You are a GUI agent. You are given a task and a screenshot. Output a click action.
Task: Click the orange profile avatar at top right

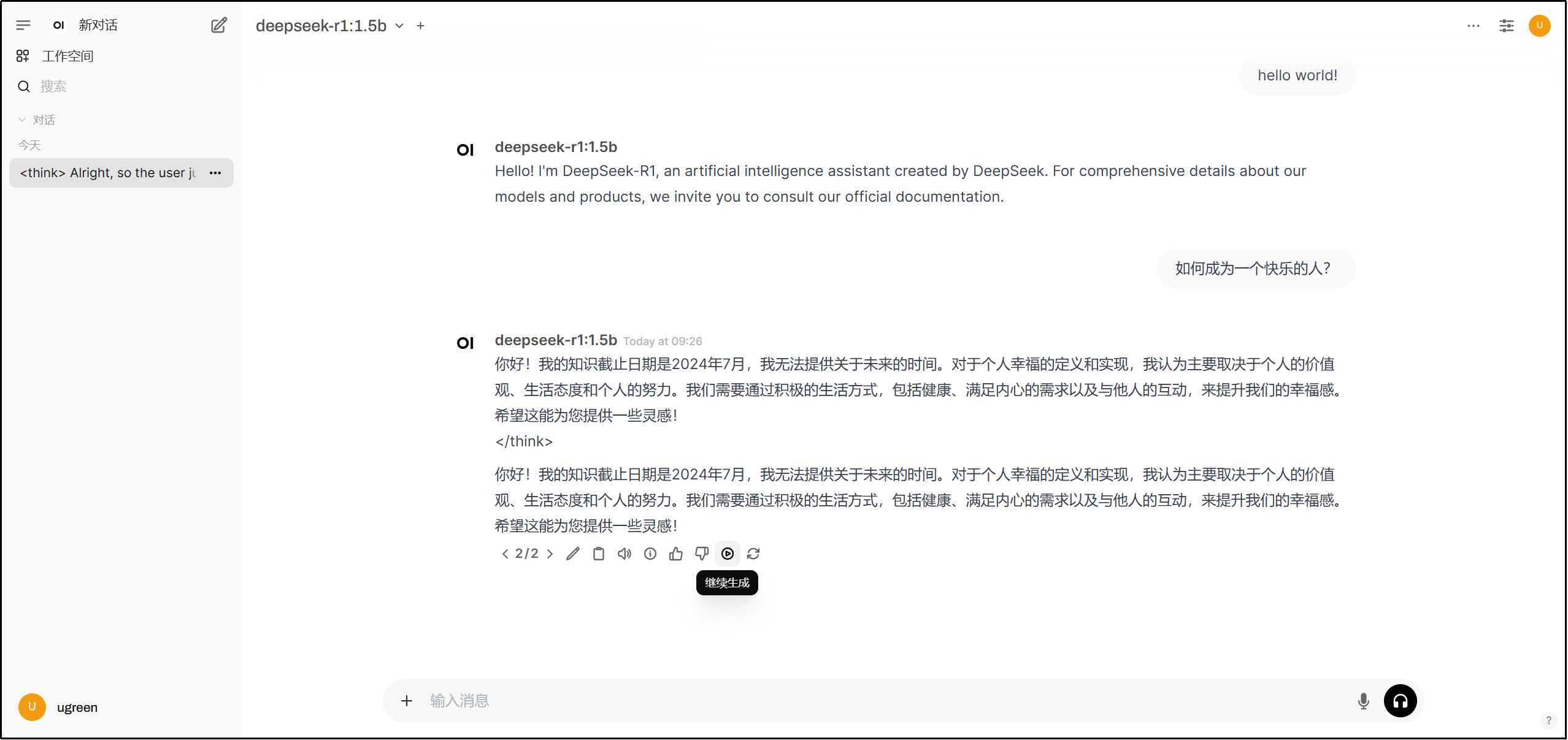(1539, 26)
